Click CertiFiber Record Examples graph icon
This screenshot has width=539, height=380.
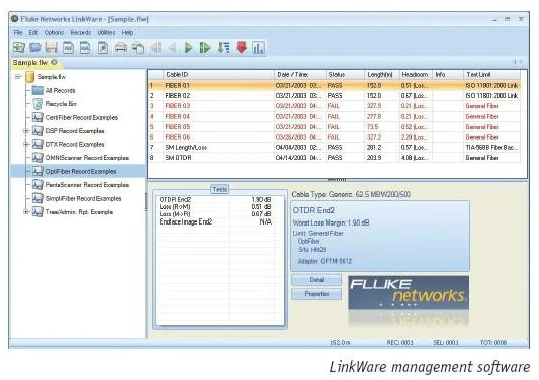pyautogui.click(x=37, y=117)
